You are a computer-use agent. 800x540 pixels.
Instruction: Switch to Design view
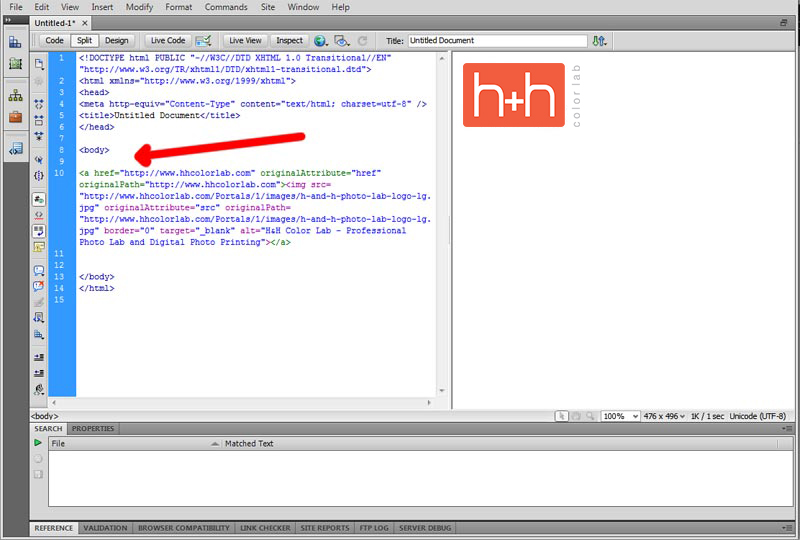[116, 40]
